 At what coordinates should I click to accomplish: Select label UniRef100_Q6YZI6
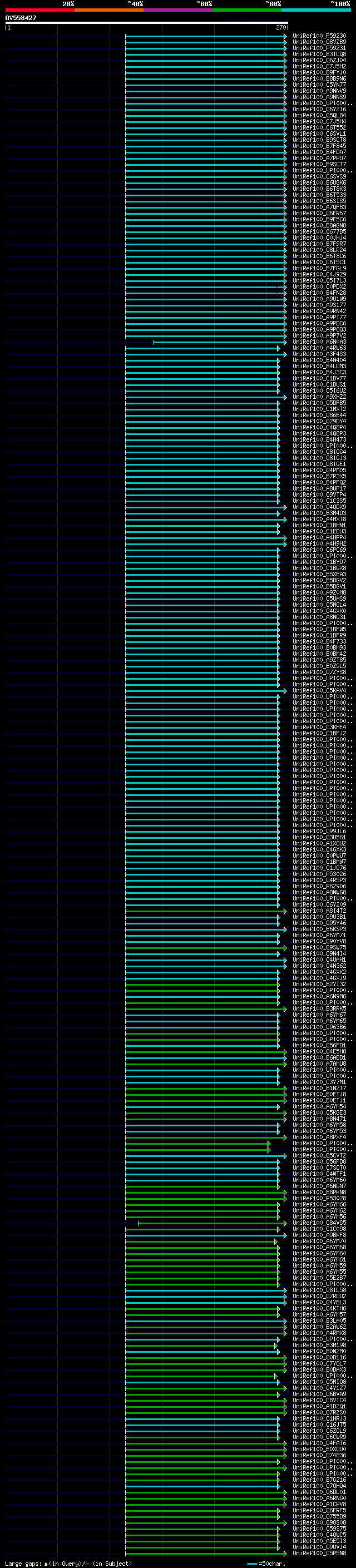coord(319,109)
